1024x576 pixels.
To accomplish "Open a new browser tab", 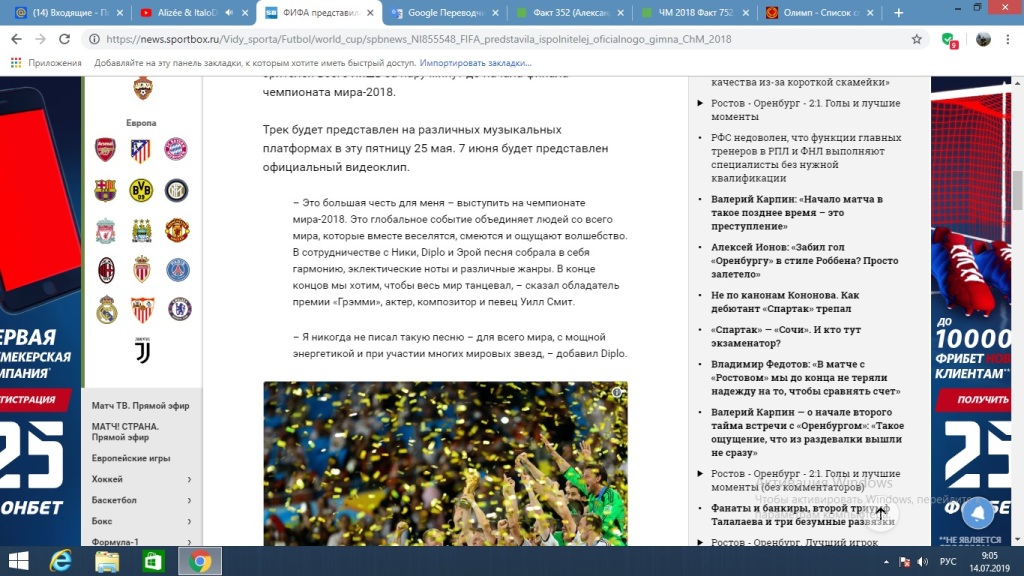I will coord(899,12).
